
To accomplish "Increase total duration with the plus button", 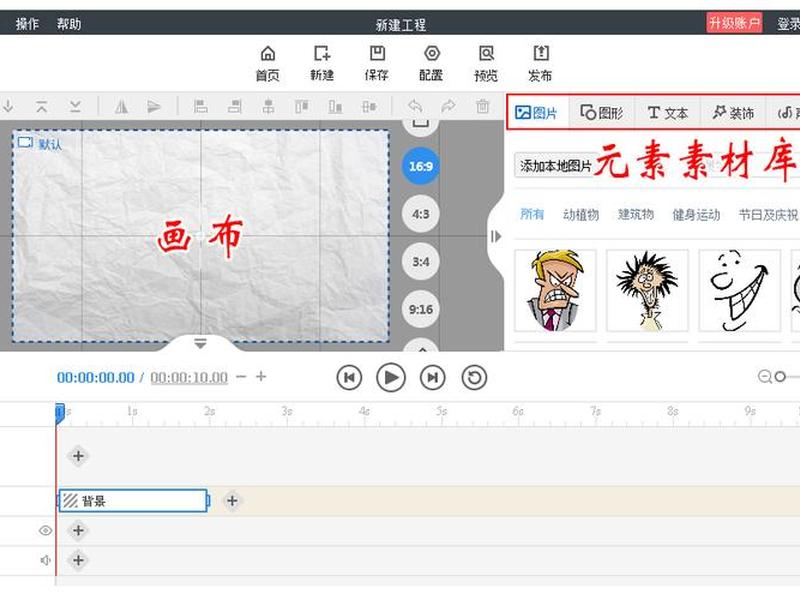I will tap(261, 377).
